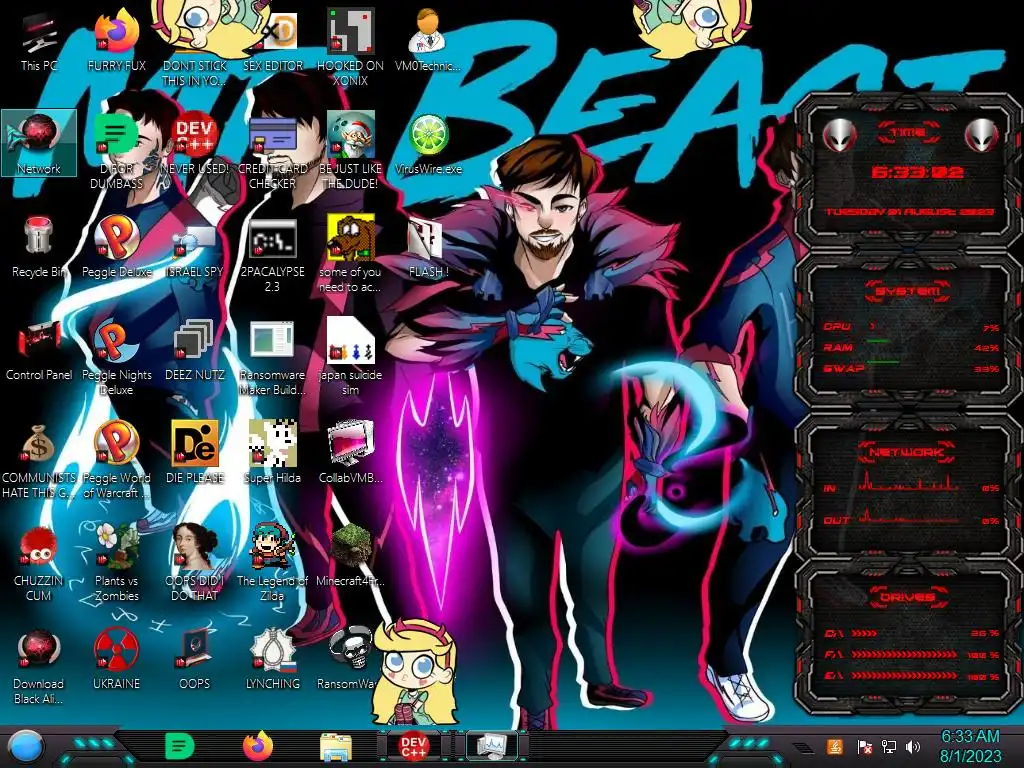
Task: Open the OOPS desktop shortcut
Action: (x=195, y=660)
